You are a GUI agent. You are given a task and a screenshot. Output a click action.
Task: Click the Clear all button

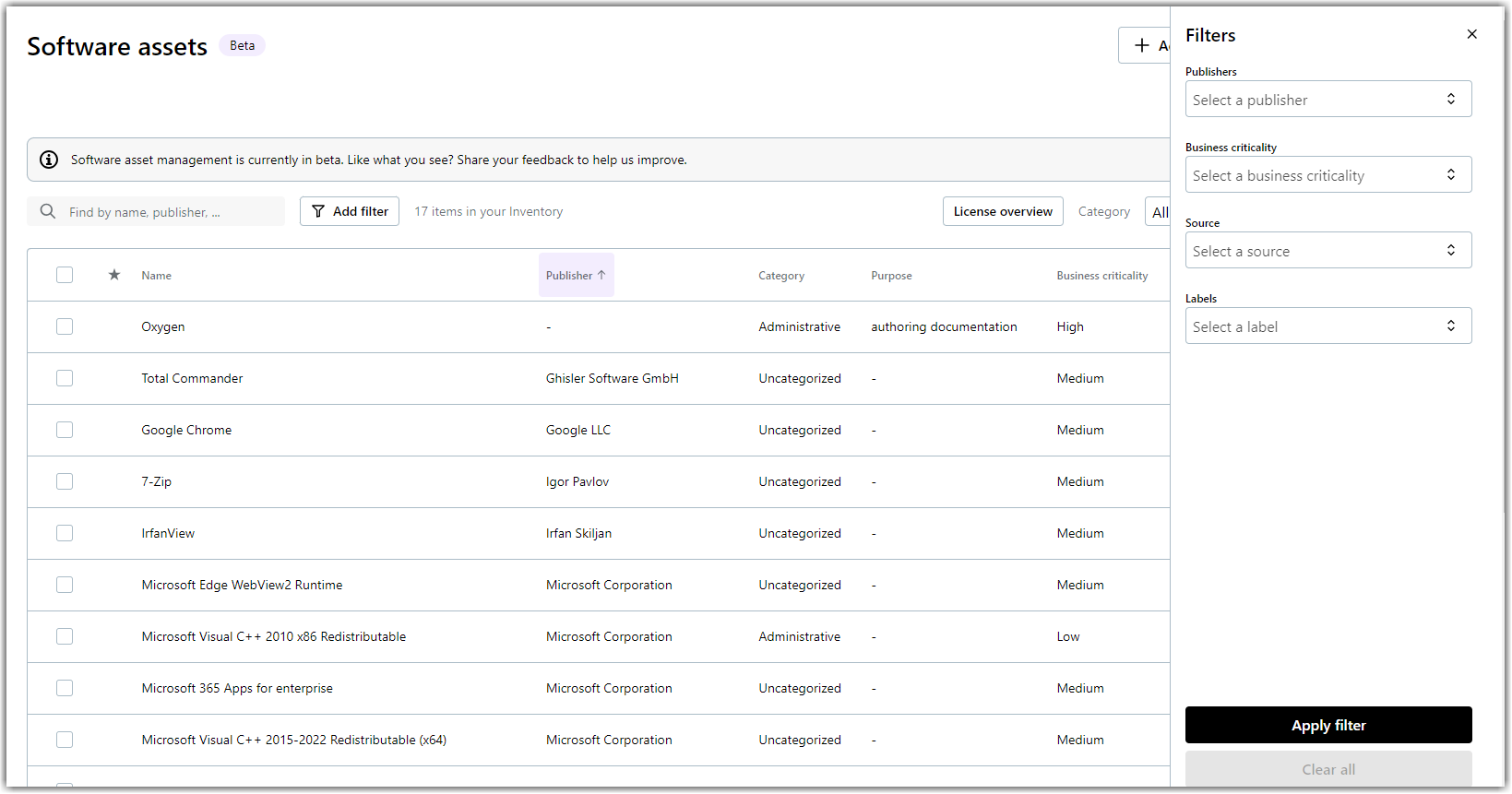[x=1328, y=769]
